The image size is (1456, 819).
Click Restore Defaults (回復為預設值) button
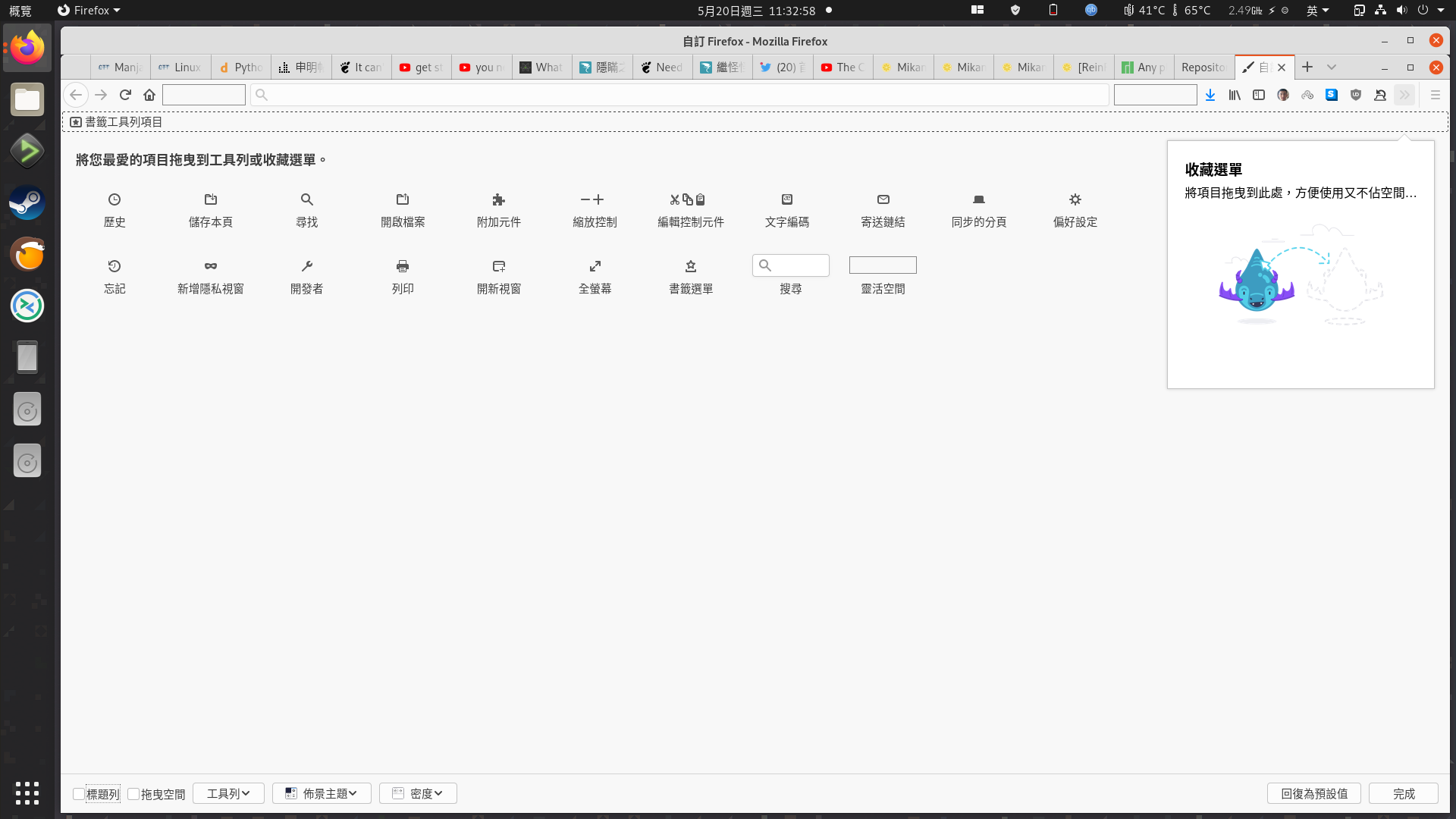point(1314,793)
